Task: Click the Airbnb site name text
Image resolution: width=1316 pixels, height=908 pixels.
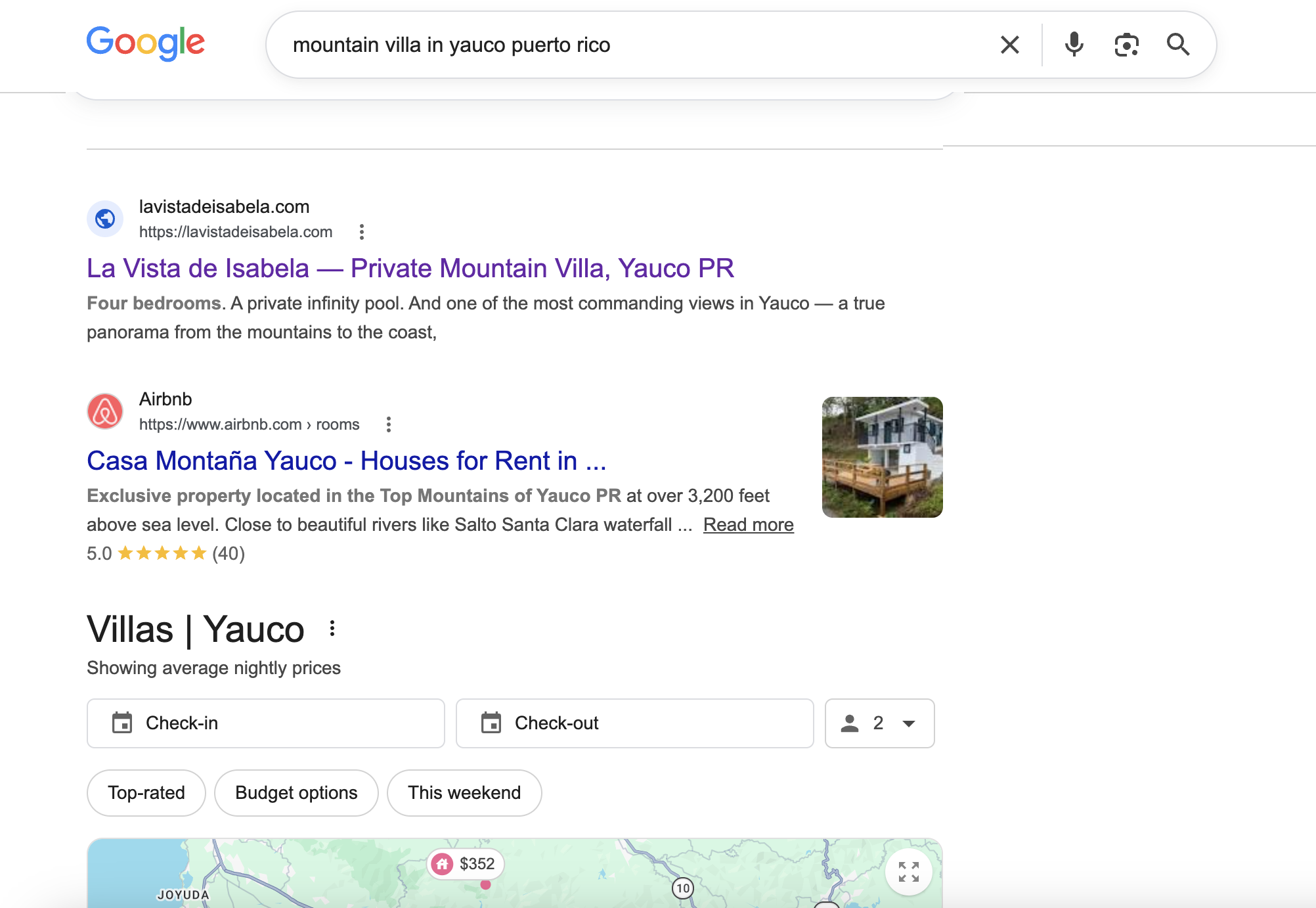Action: pos(165,399)
